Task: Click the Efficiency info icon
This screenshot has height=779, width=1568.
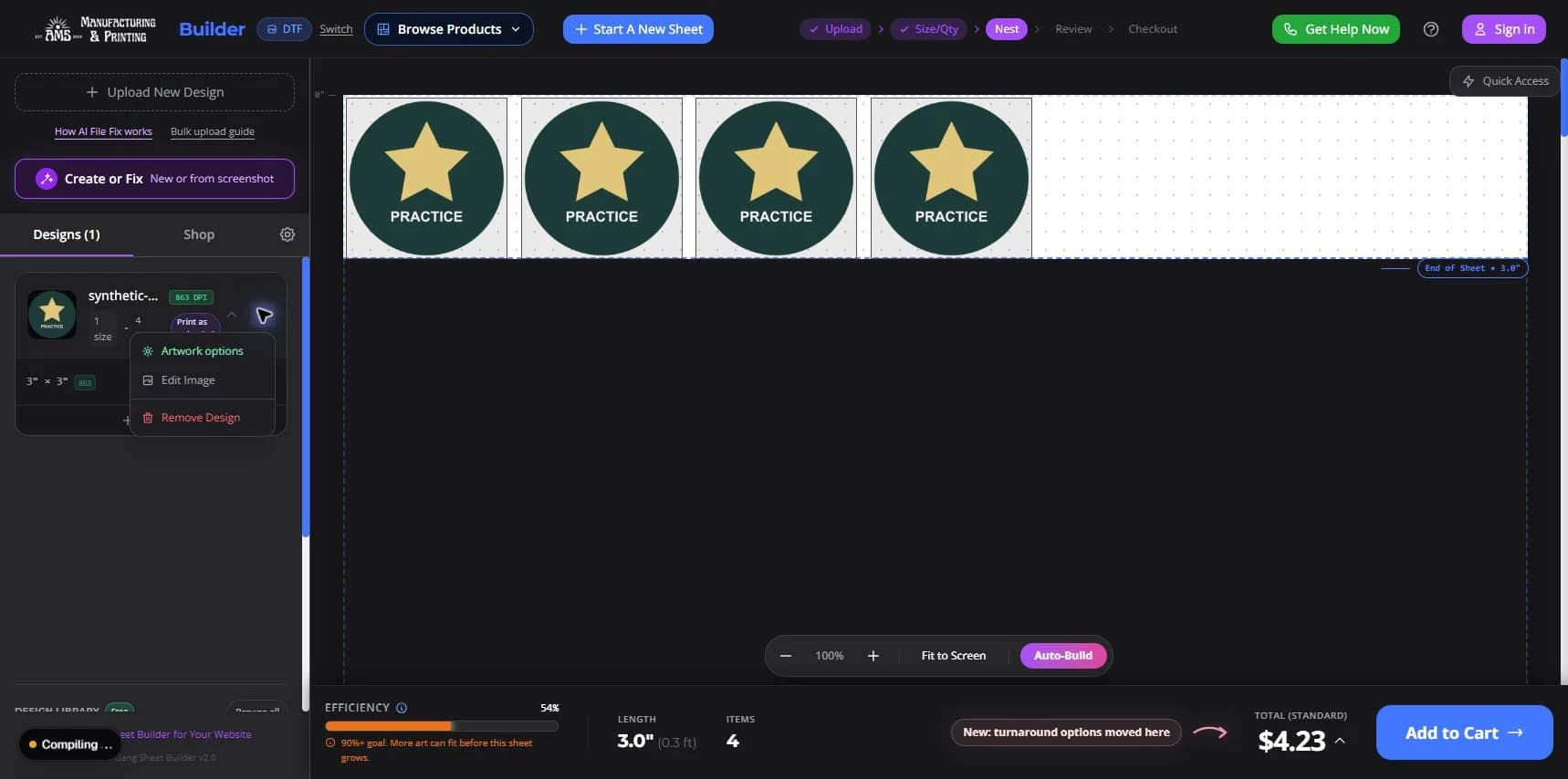Action: (402, 708)
